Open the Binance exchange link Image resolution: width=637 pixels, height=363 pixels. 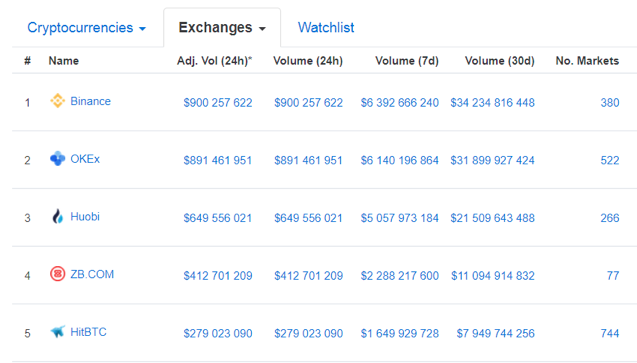pyautogui.click(x=90, y=101)
